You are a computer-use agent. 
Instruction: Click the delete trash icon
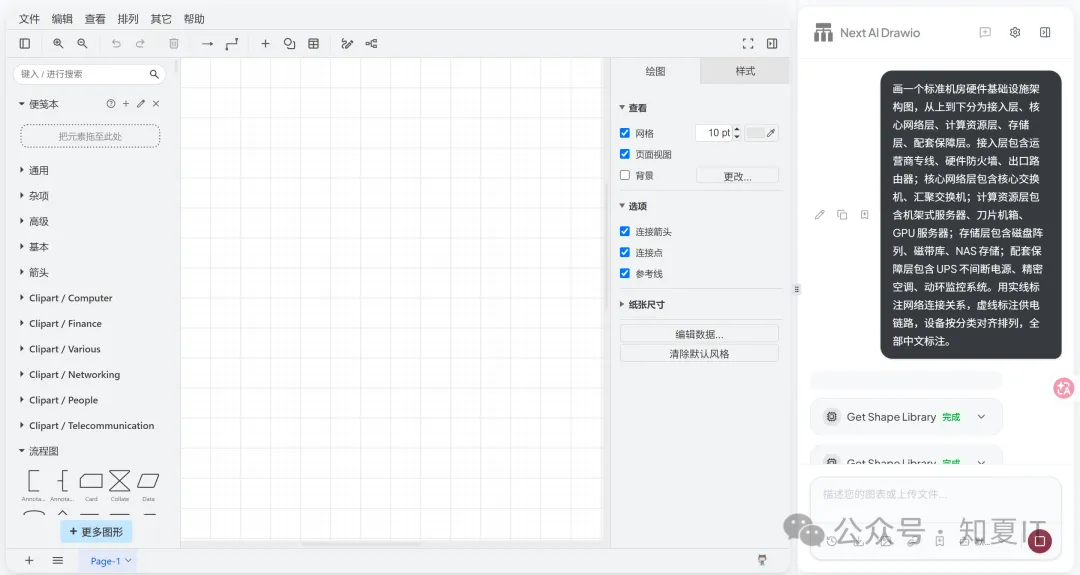point(174,43)
